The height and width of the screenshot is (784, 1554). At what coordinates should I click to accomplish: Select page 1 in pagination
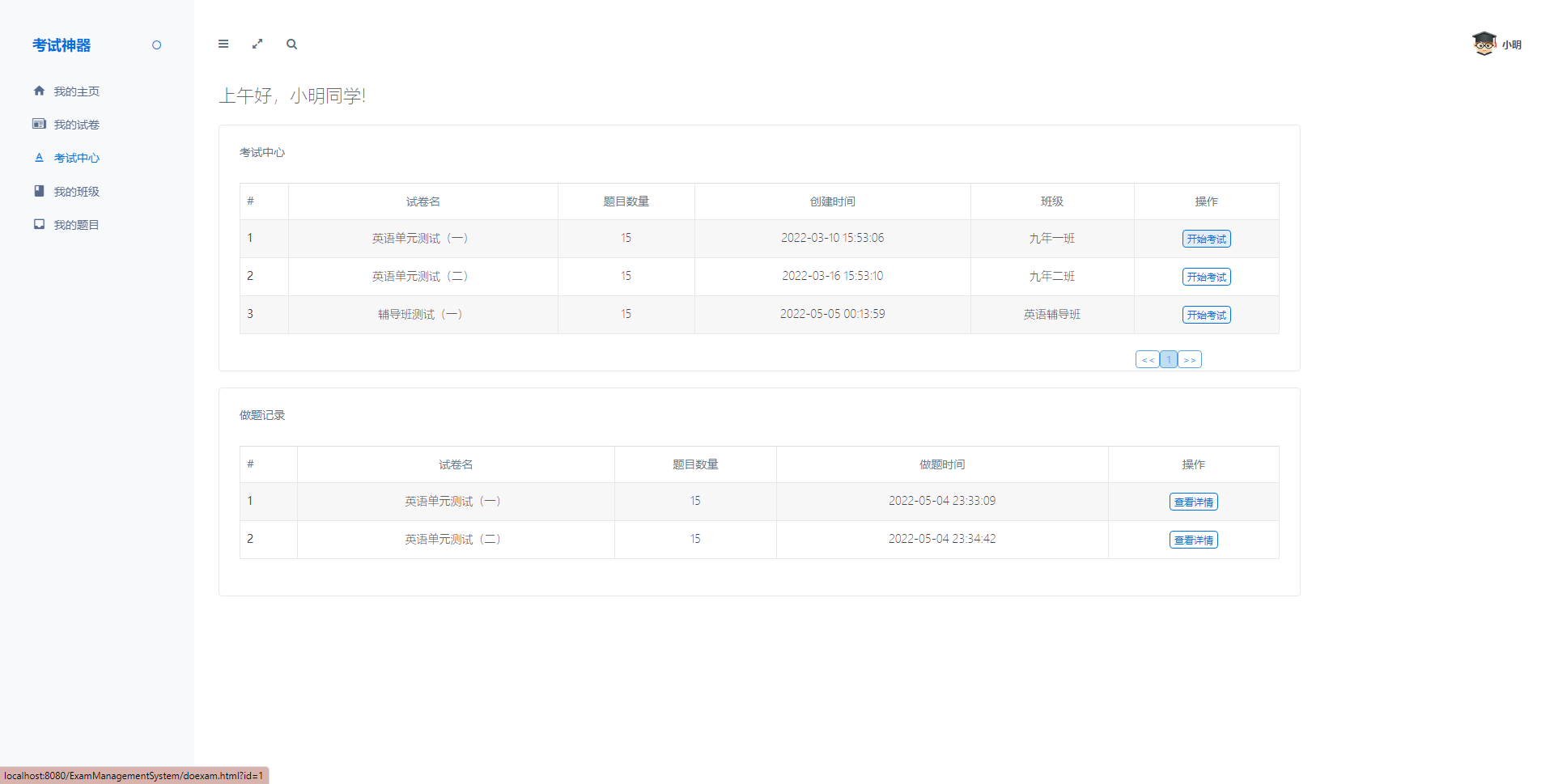1169,359
